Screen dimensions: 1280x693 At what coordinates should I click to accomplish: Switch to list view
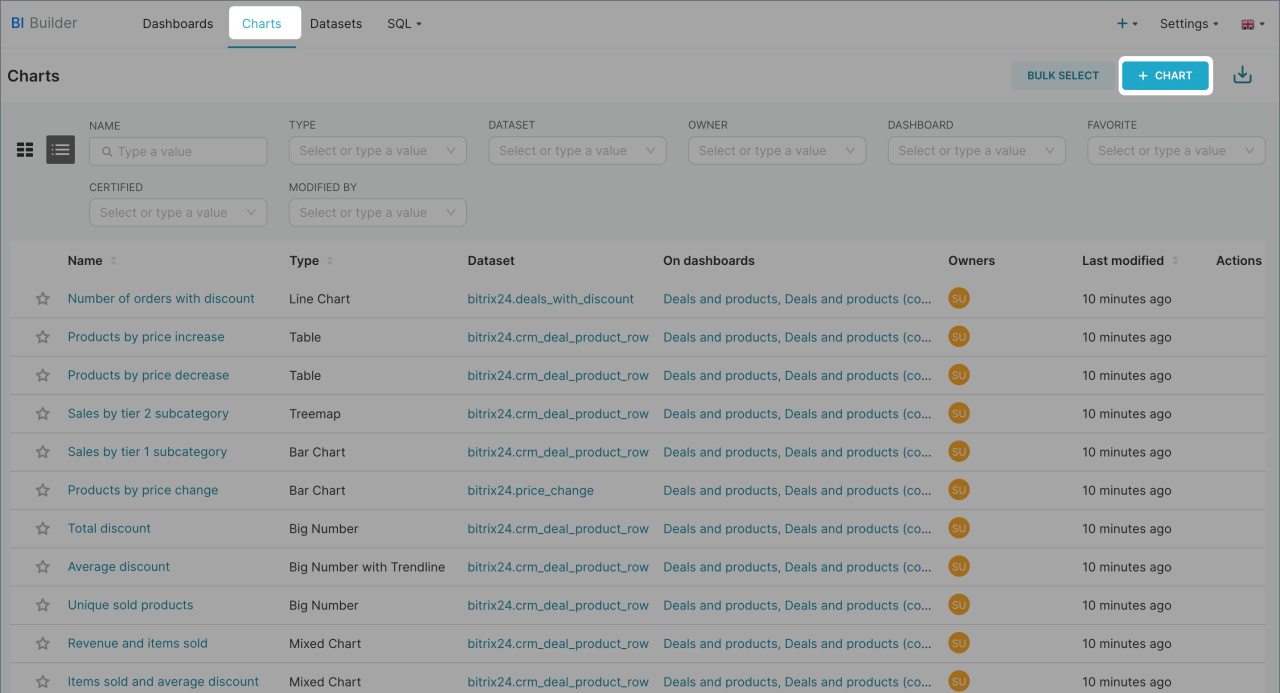[61, 150]
